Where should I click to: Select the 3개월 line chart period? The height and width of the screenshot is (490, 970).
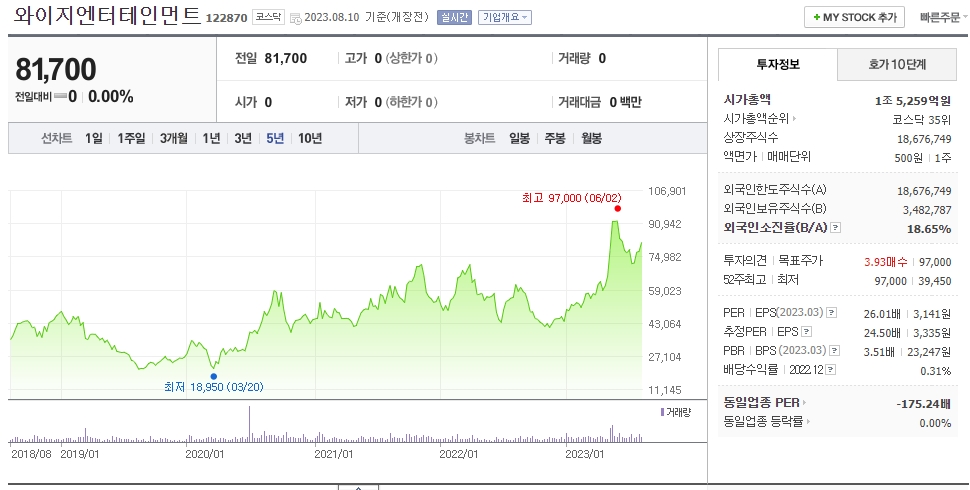[x=173, y=139]
